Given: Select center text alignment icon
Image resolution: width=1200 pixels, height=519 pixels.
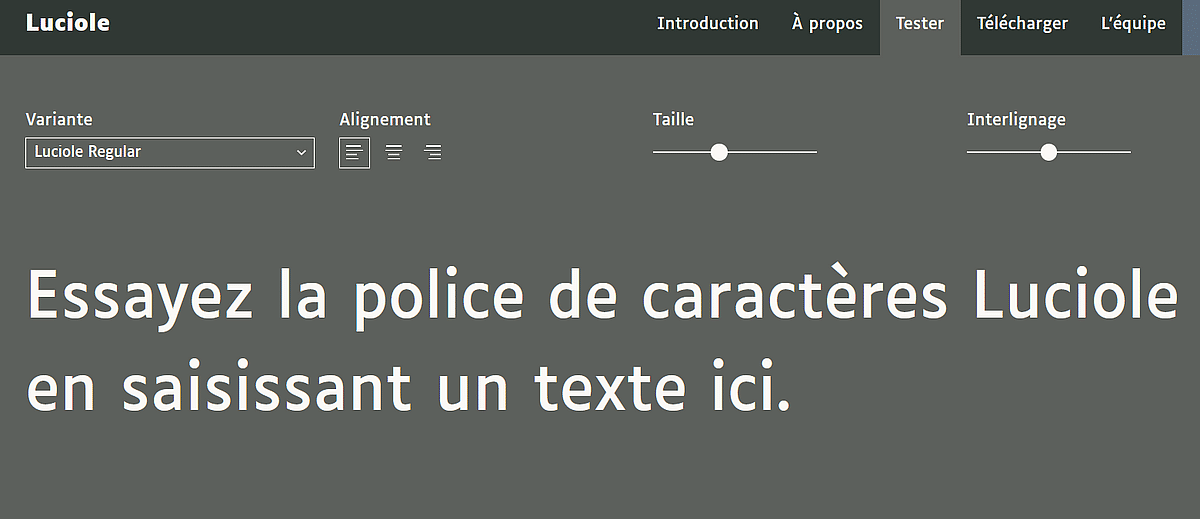Looking at the screenshot, I should [394, 153].
